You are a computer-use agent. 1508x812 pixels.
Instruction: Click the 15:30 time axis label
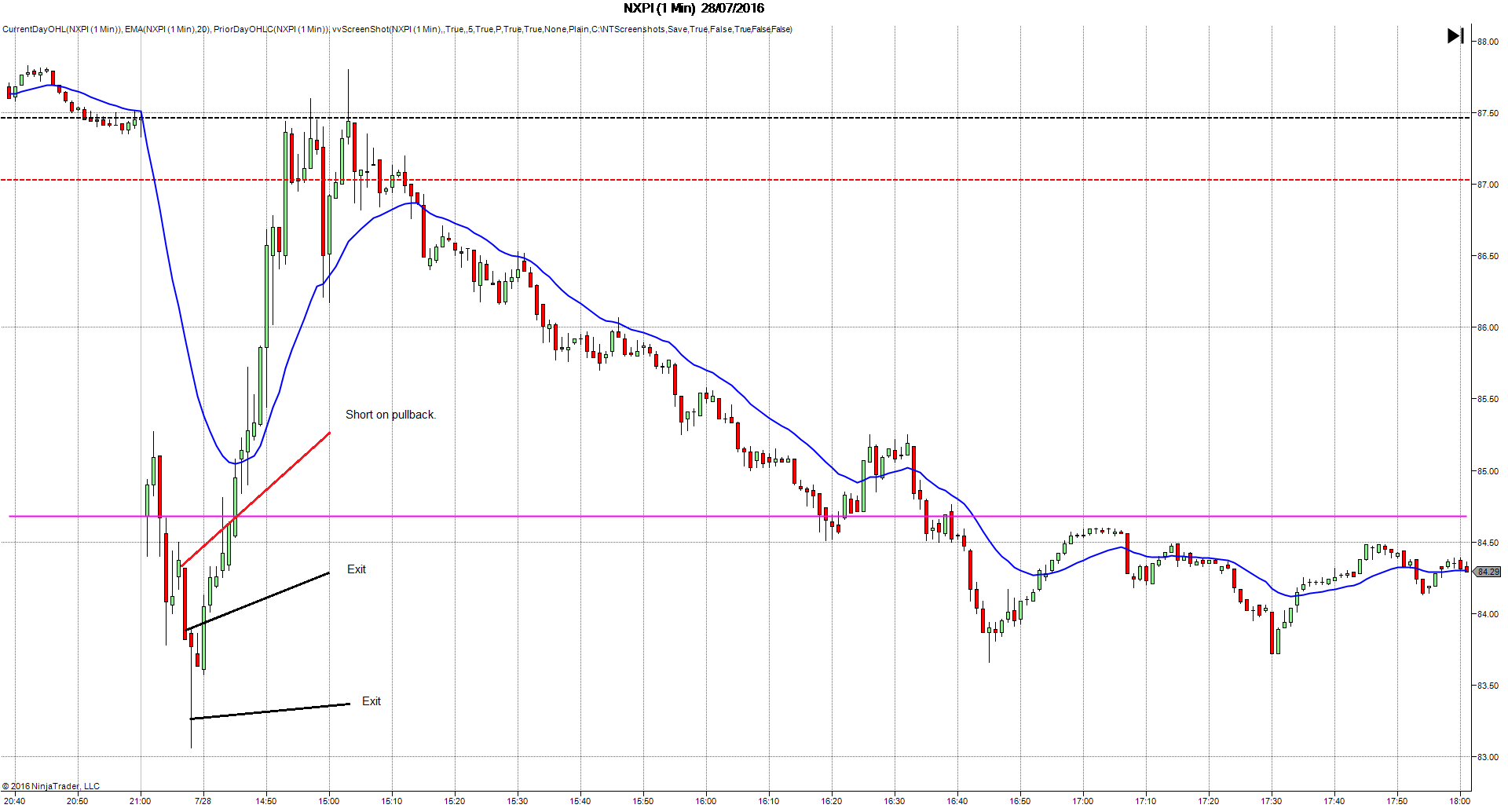[517, 801]
